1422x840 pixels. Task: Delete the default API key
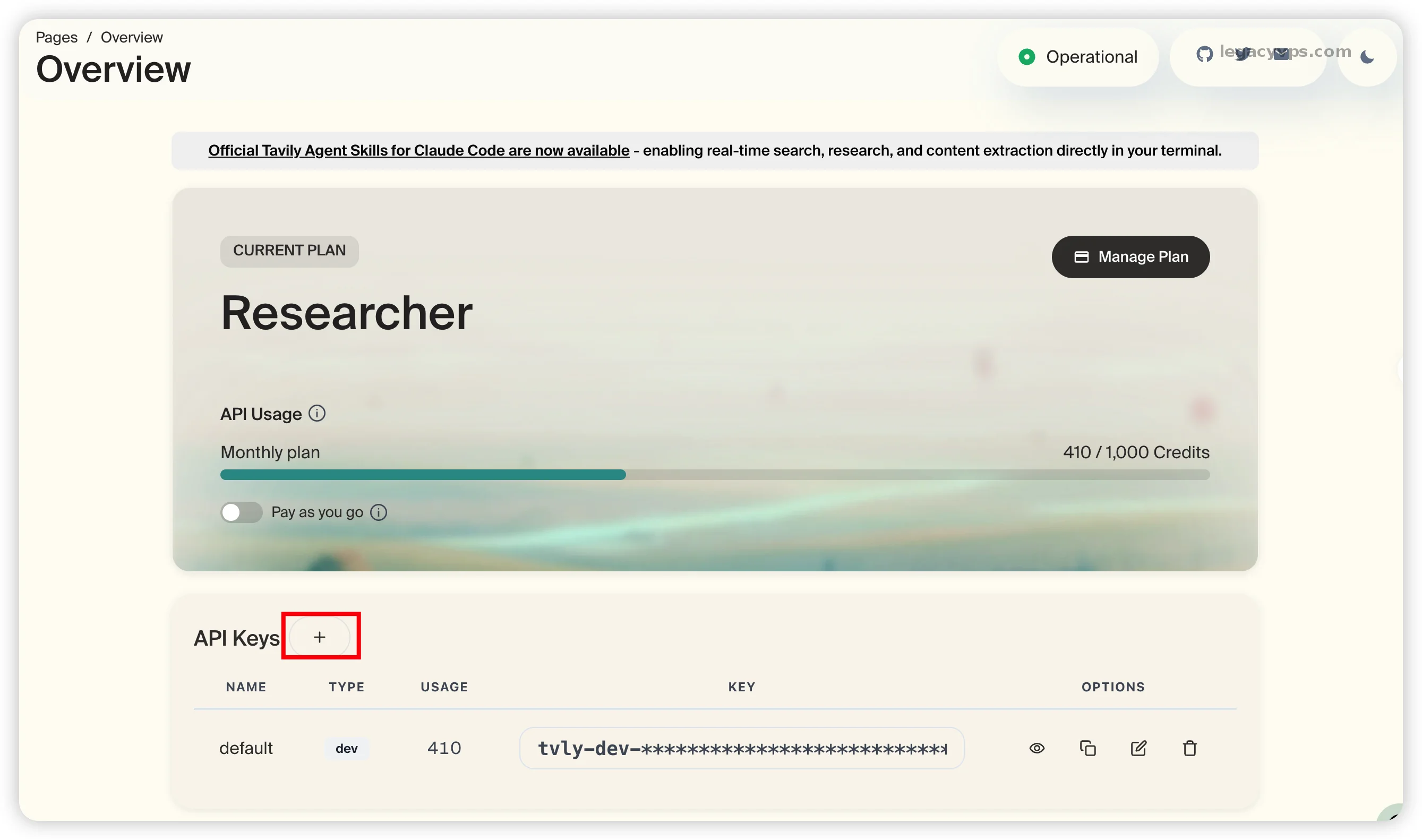(x=1189, y=748)
